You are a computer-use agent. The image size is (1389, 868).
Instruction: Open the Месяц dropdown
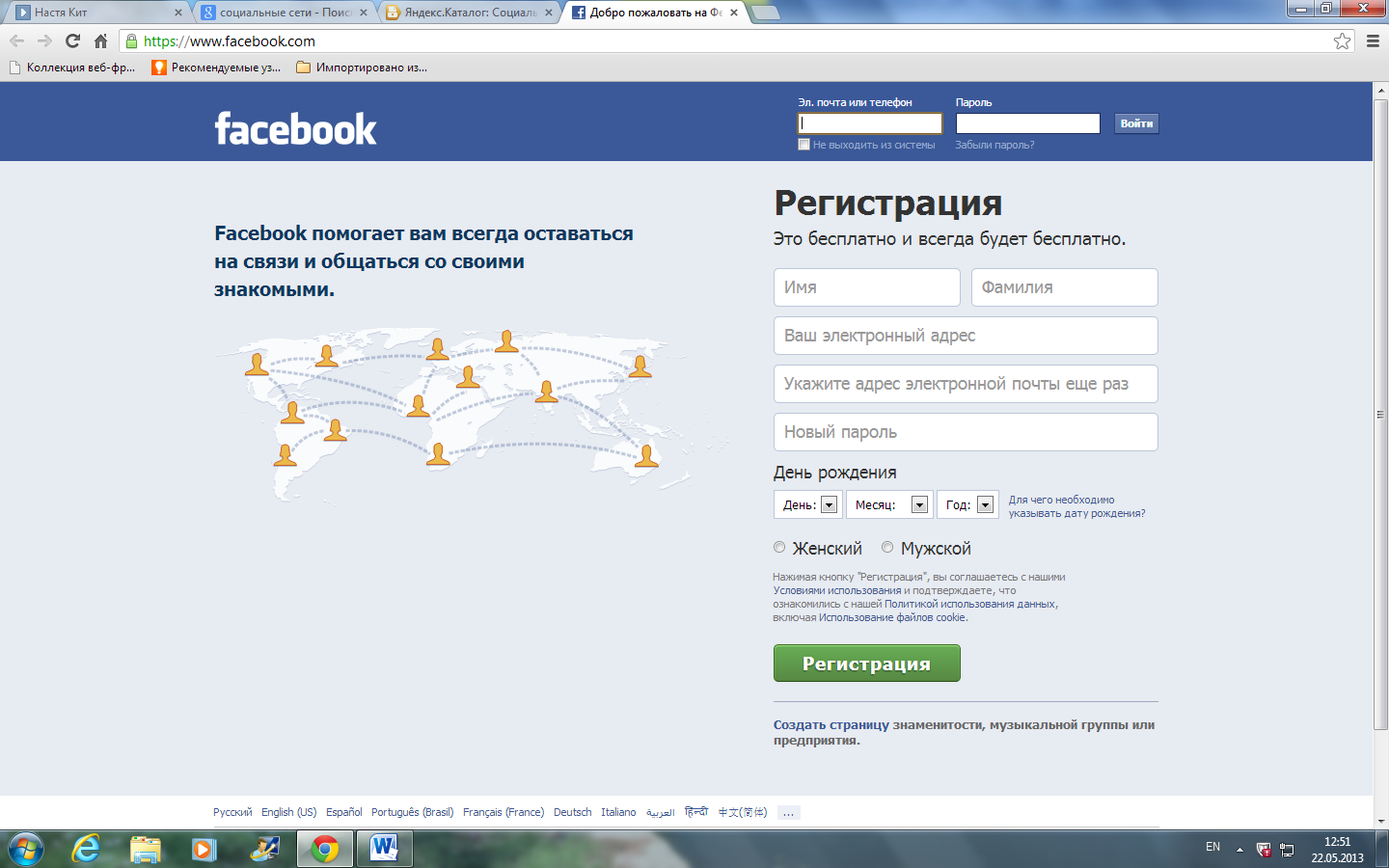tap(889, 504)
